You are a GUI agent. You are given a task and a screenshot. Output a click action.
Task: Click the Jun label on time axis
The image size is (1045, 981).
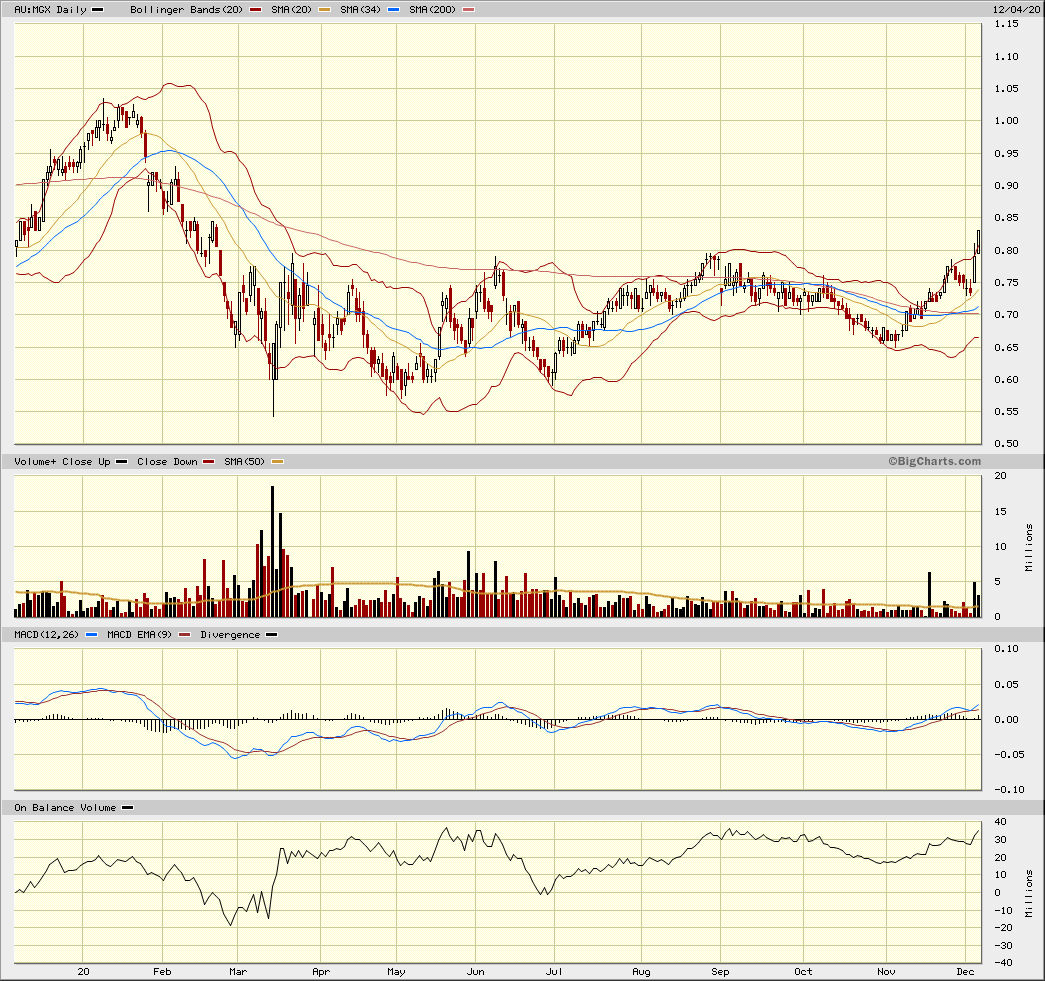(476, 972)
